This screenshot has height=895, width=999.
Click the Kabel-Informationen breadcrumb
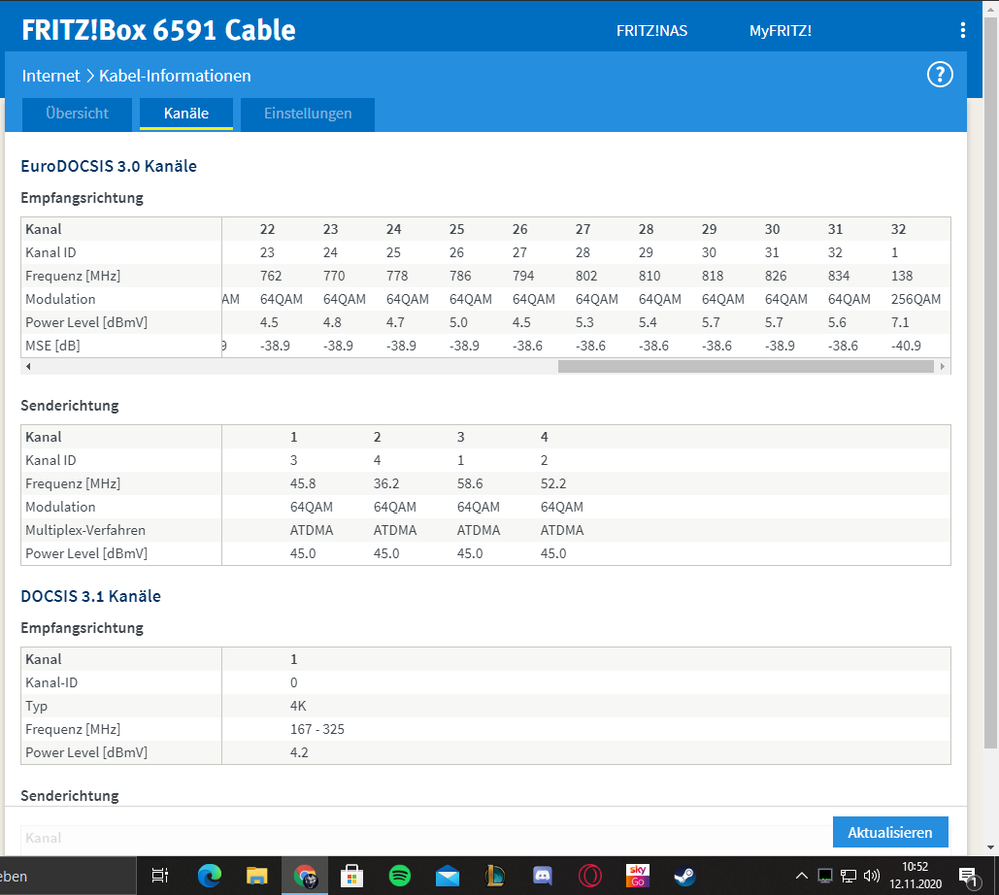click(175, 76)
